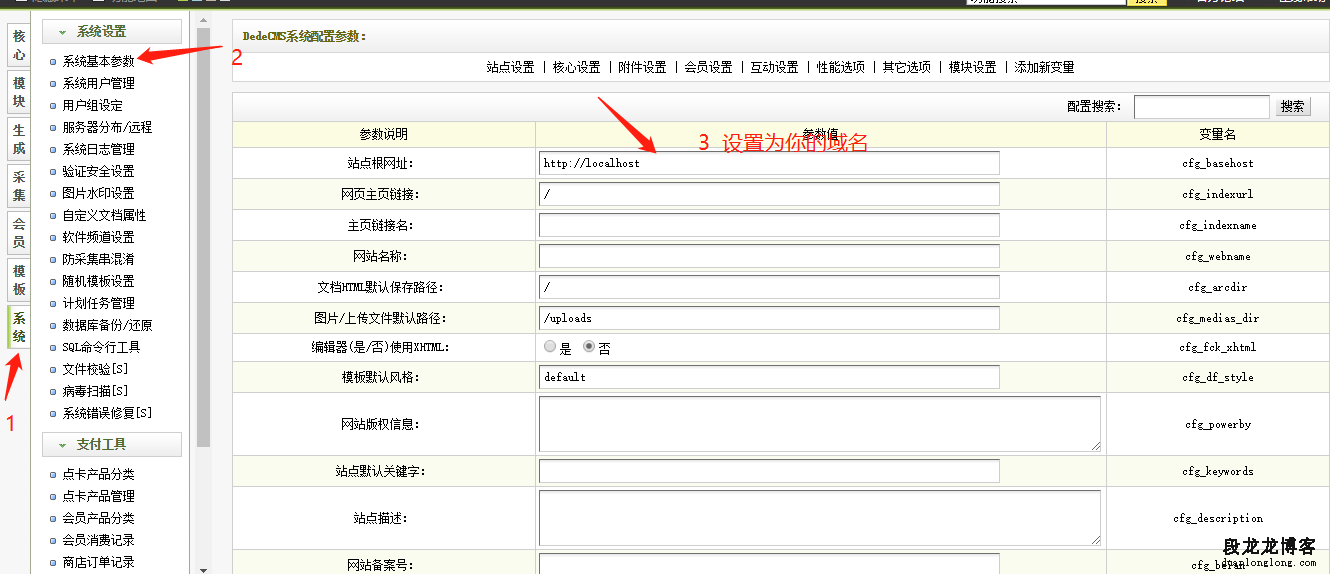1330x574 pixels.
Task: Select 是 for 编辑器使用XHTML
Action: (550, 347)
